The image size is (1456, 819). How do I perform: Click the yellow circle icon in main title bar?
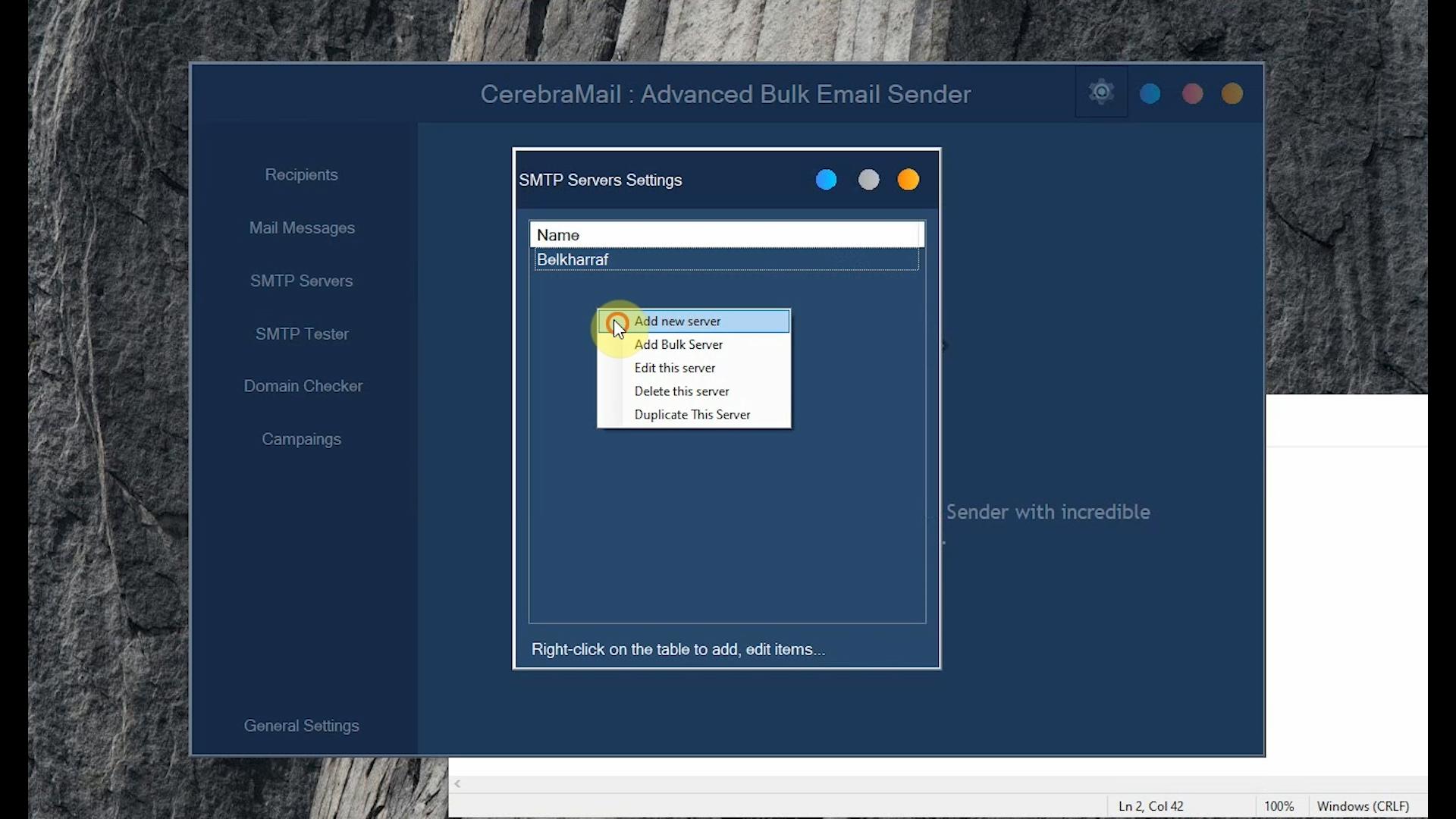tap(1232, 93)
